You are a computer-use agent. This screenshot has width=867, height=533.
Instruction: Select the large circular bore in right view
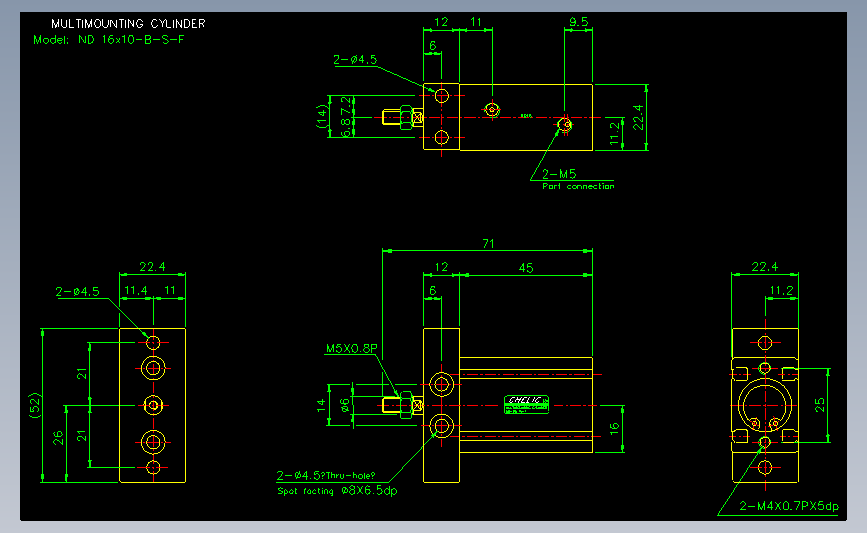765,405
